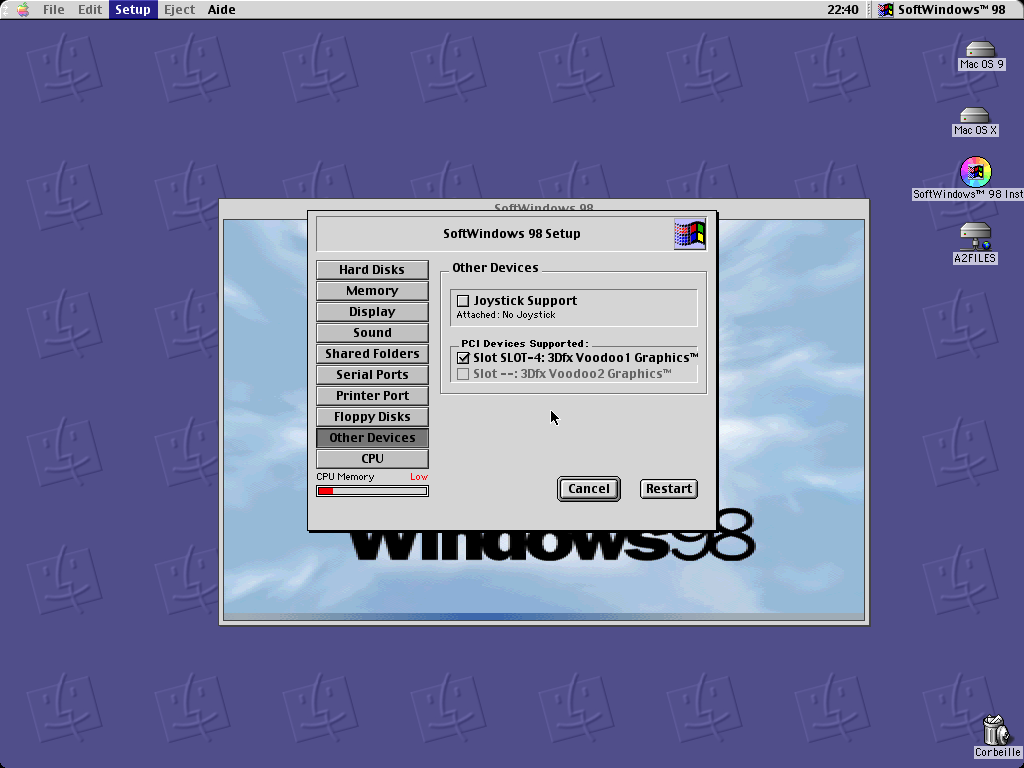The width and height of the screenshot is (1024, 768).
Task: Click the "SoftWindows 98 Setup" heading
Action: point(511,234)
